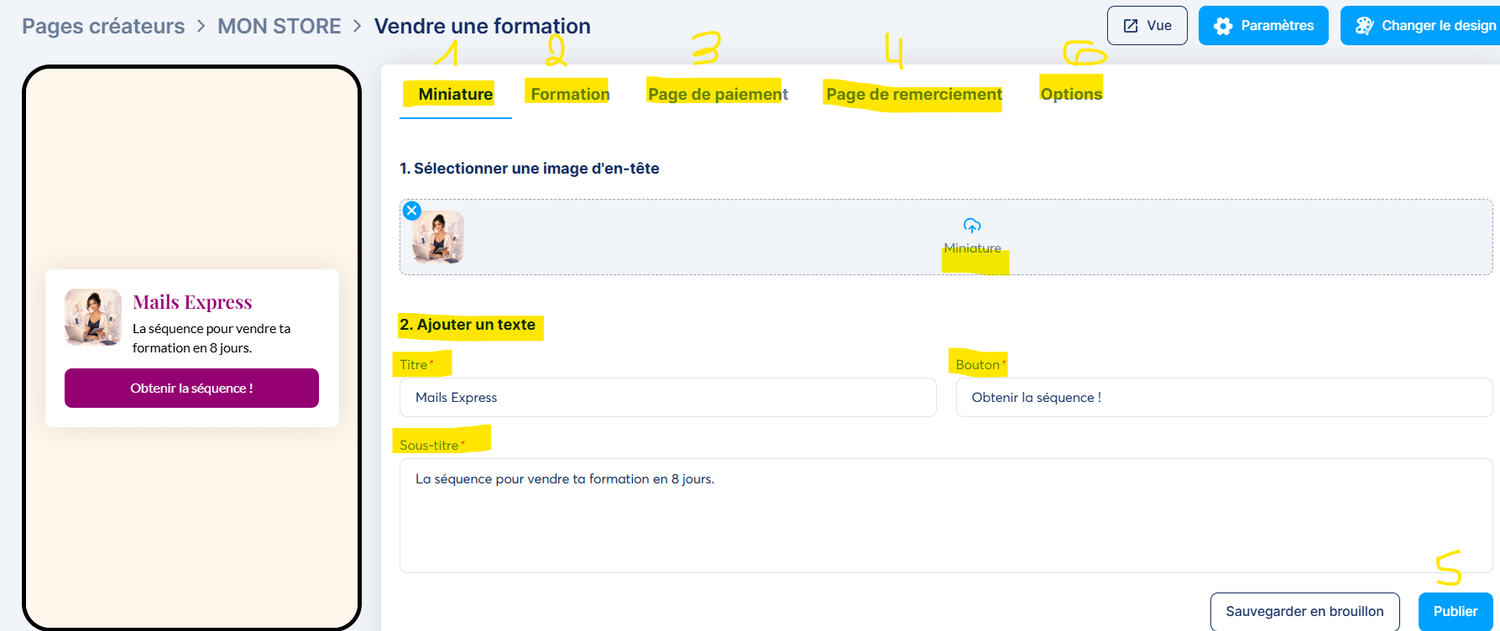Click the preview card profile image
Screen dimensions: 1500x631
coord(93,317)
